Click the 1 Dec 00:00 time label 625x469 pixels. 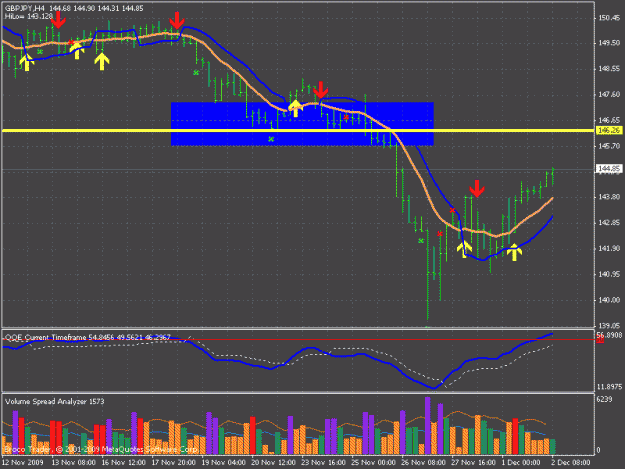point(521,463)
